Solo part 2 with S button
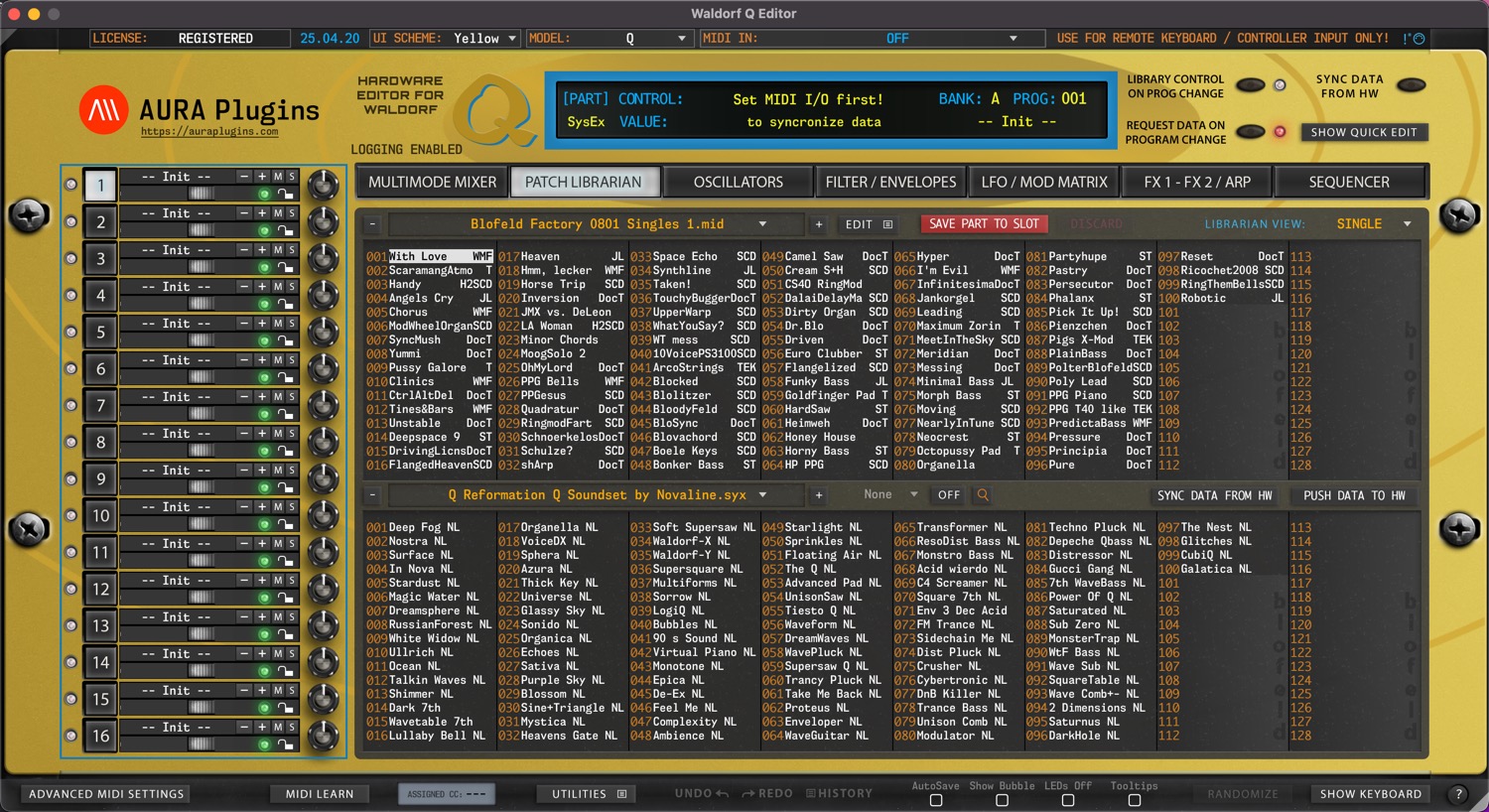 tap(292, 213)
